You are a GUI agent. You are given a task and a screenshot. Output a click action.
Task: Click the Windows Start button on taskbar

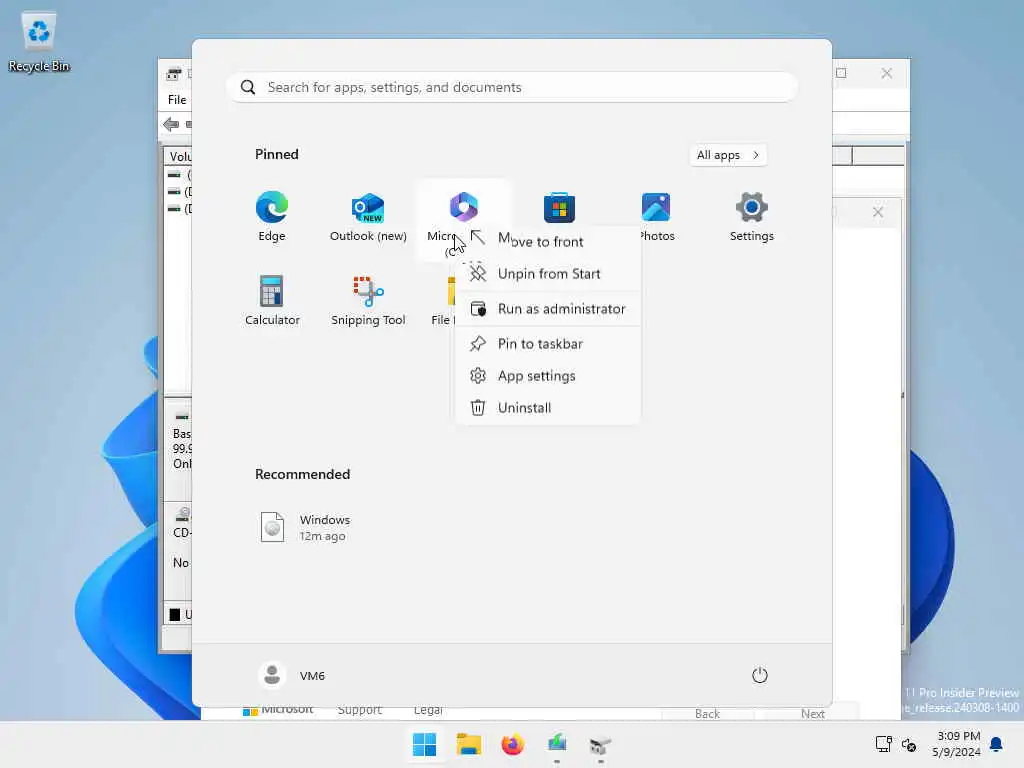click(x=424, y=744)
